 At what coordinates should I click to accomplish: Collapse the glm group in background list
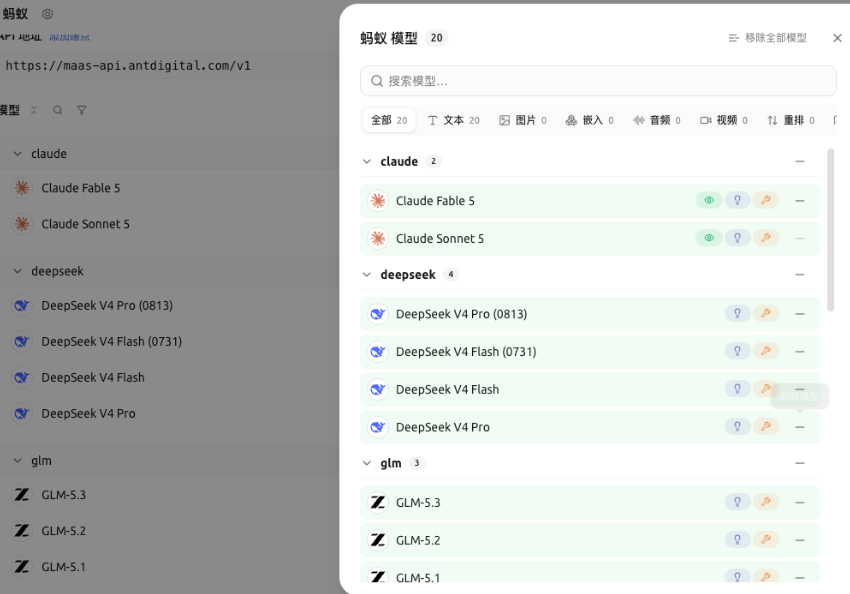(18, 461)
